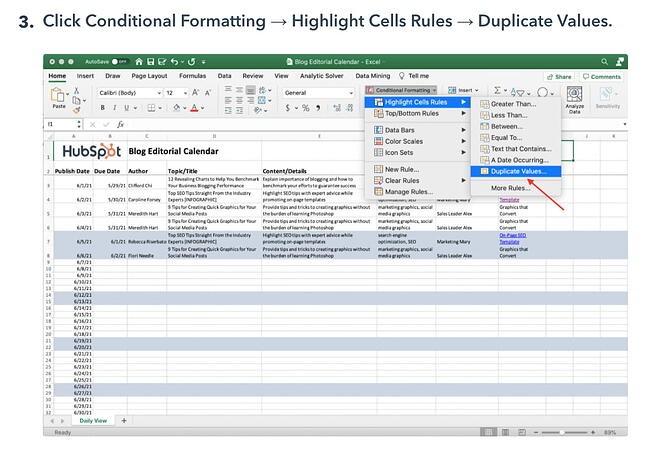The height and width of the screenshot is (449, 649).
Task: Click the fx Insert Function icon
Action: (x=120, y=125)
